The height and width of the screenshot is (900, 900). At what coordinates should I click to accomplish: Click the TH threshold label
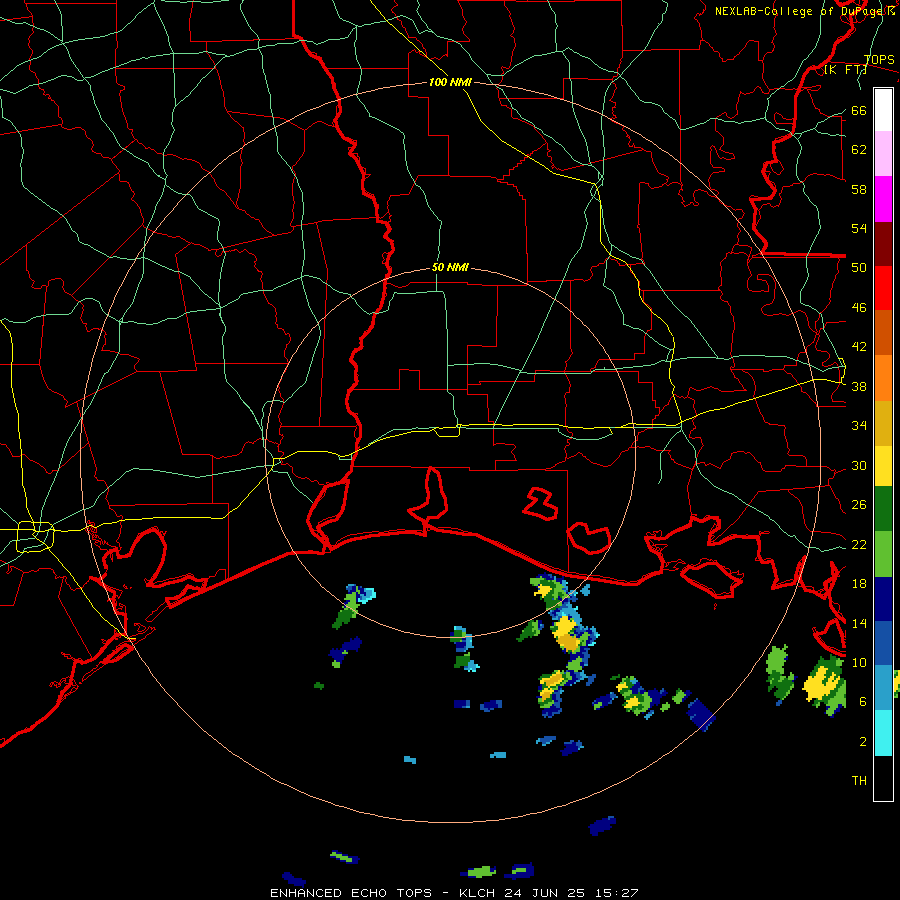859,780
